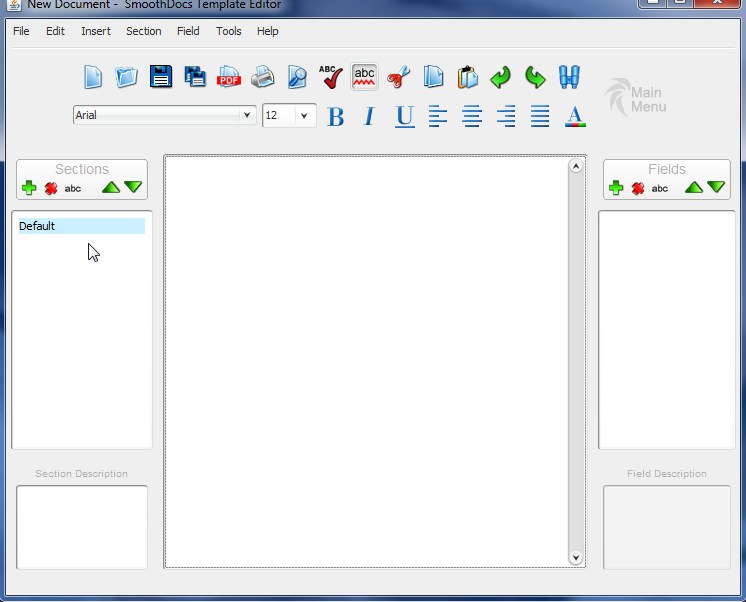Image resolution: width=746 pixels, height=602 pixels.
Task: Add a new section with green plus
Action: tap(29, 188)
